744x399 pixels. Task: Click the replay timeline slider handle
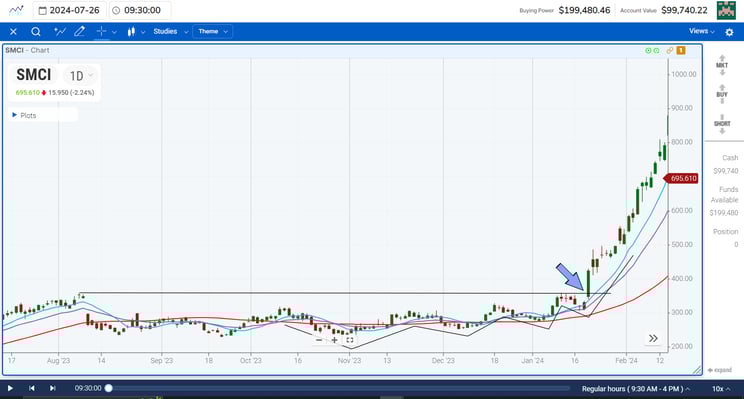click(x=109, y=388)
